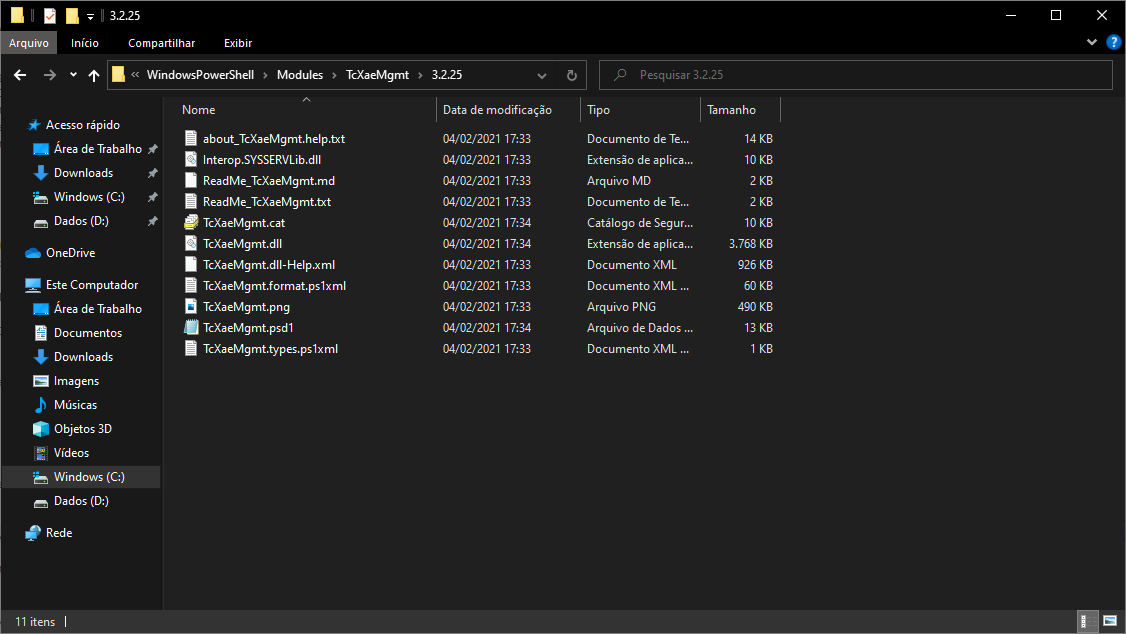
Task: Open pinned Dados (D:) under Acesso rápido
Action: [81, 221]
